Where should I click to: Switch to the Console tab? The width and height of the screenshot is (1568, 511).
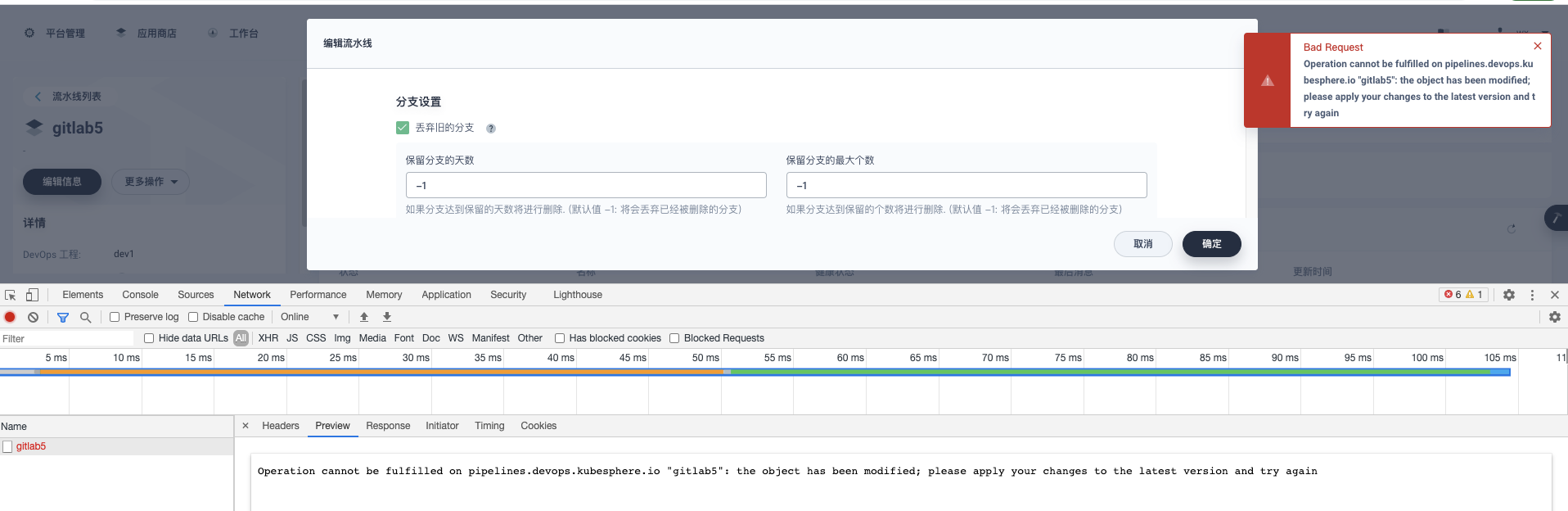(x=140, y=295)
